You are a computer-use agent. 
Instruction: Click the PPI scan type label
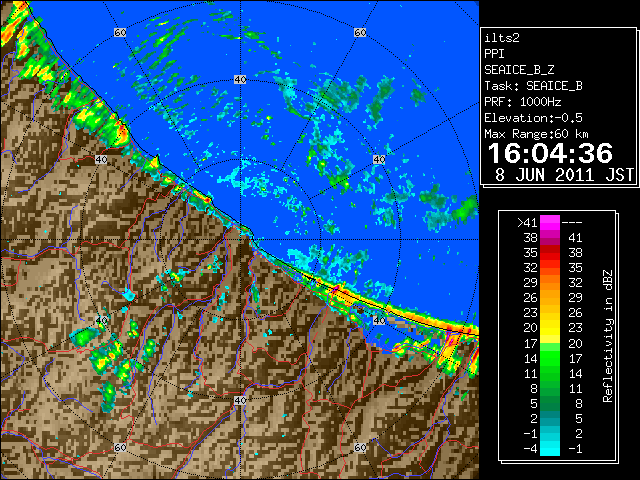point(494,54)
